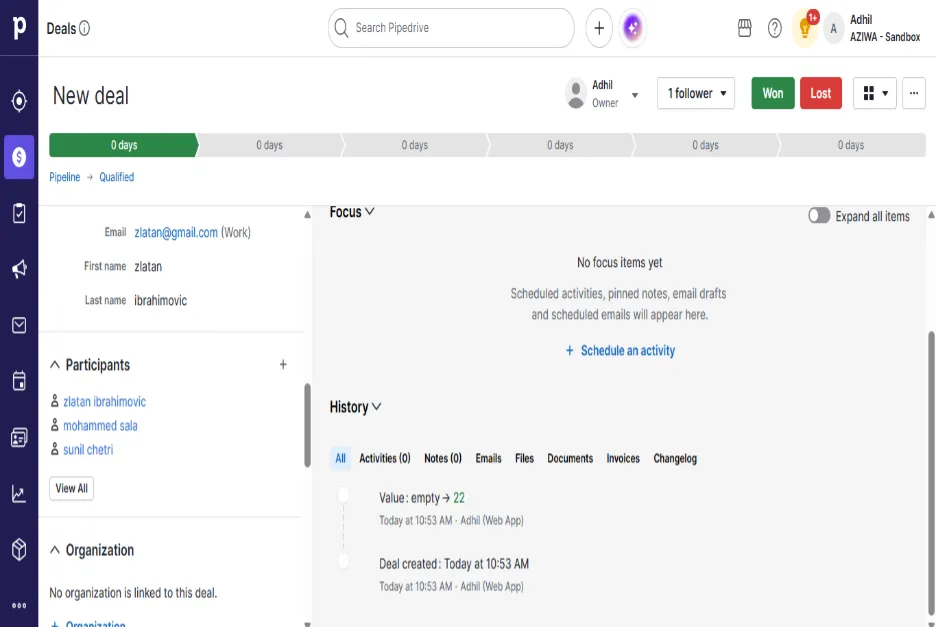Open the layout grid view dropdown
Image resolution: width=936 pixels, height=627 pixels.
(x=875, y=93)
